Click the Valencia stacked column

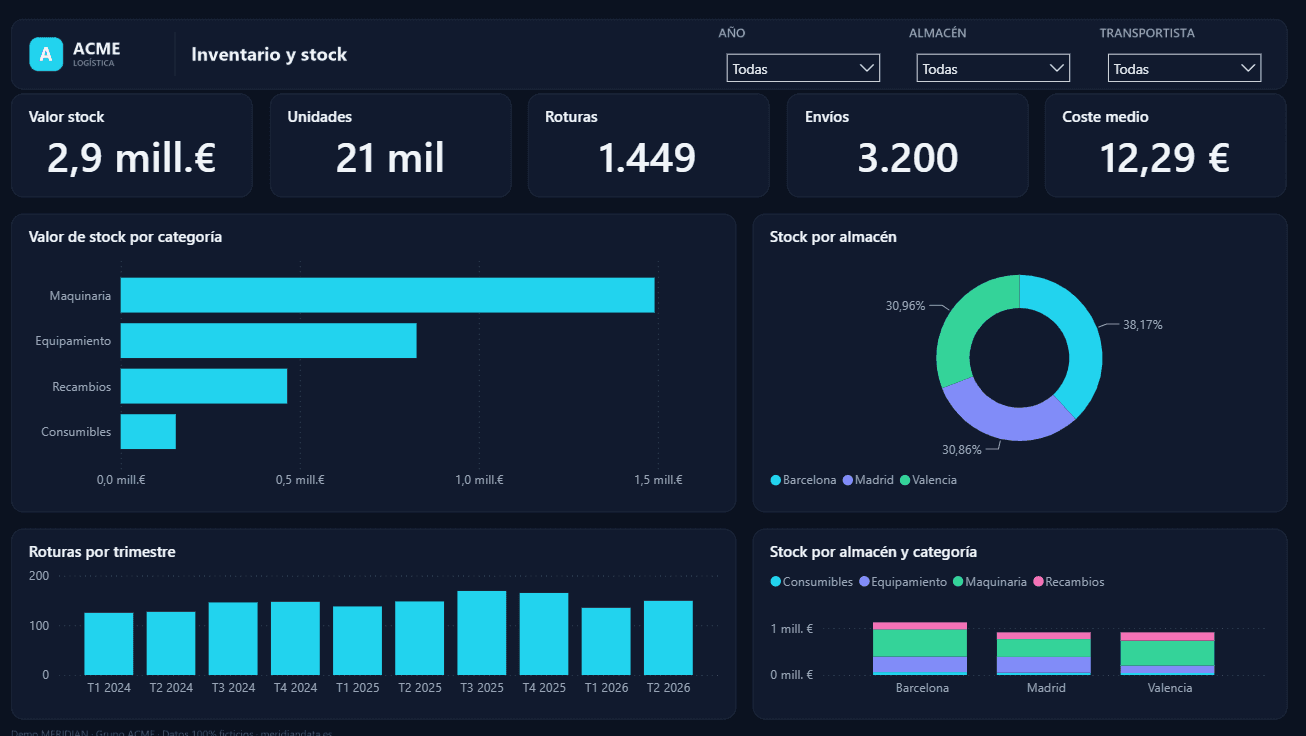1167,654
